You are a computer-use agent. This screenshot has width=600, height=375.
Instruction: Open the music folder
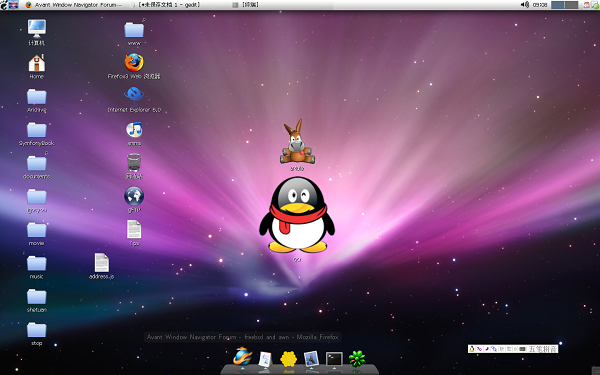point(37,263)
